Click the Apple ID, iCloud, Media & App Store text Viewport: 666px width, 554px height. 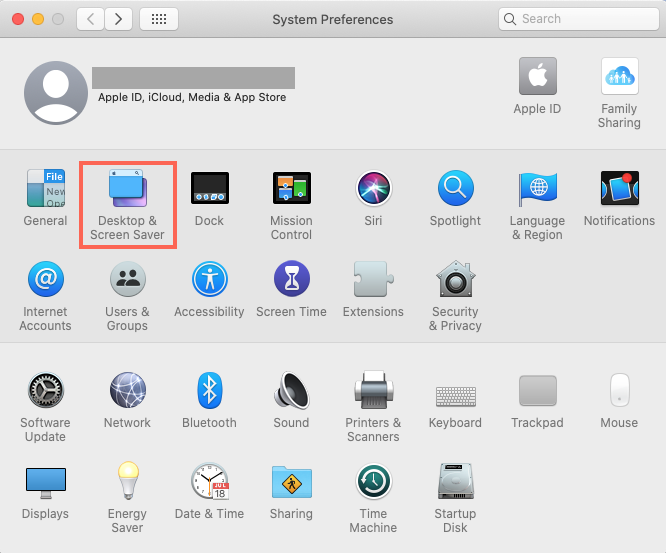pyautogui.click(x=192, y=97)
